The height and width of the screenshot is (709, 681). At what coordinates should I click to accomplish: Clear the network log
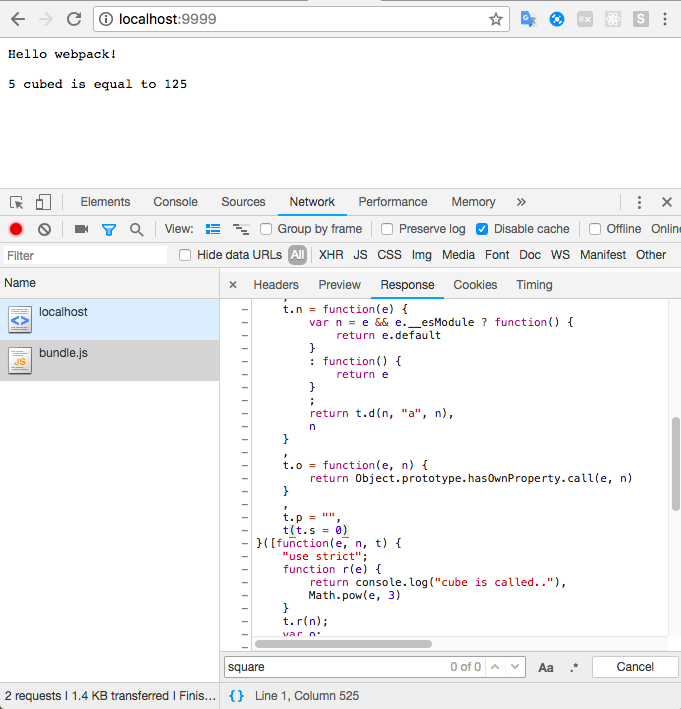coord(44,229)
